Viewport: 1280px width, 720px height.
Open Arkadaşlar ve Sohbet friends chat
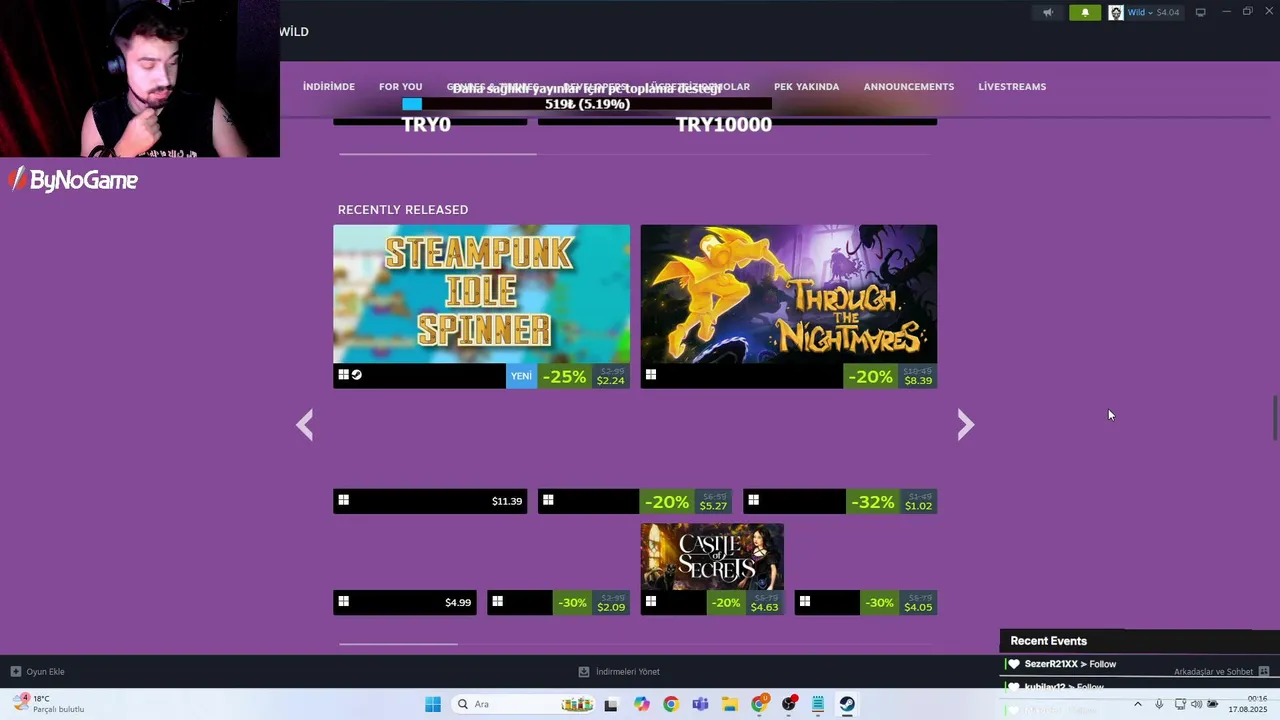click(1221, 672)
